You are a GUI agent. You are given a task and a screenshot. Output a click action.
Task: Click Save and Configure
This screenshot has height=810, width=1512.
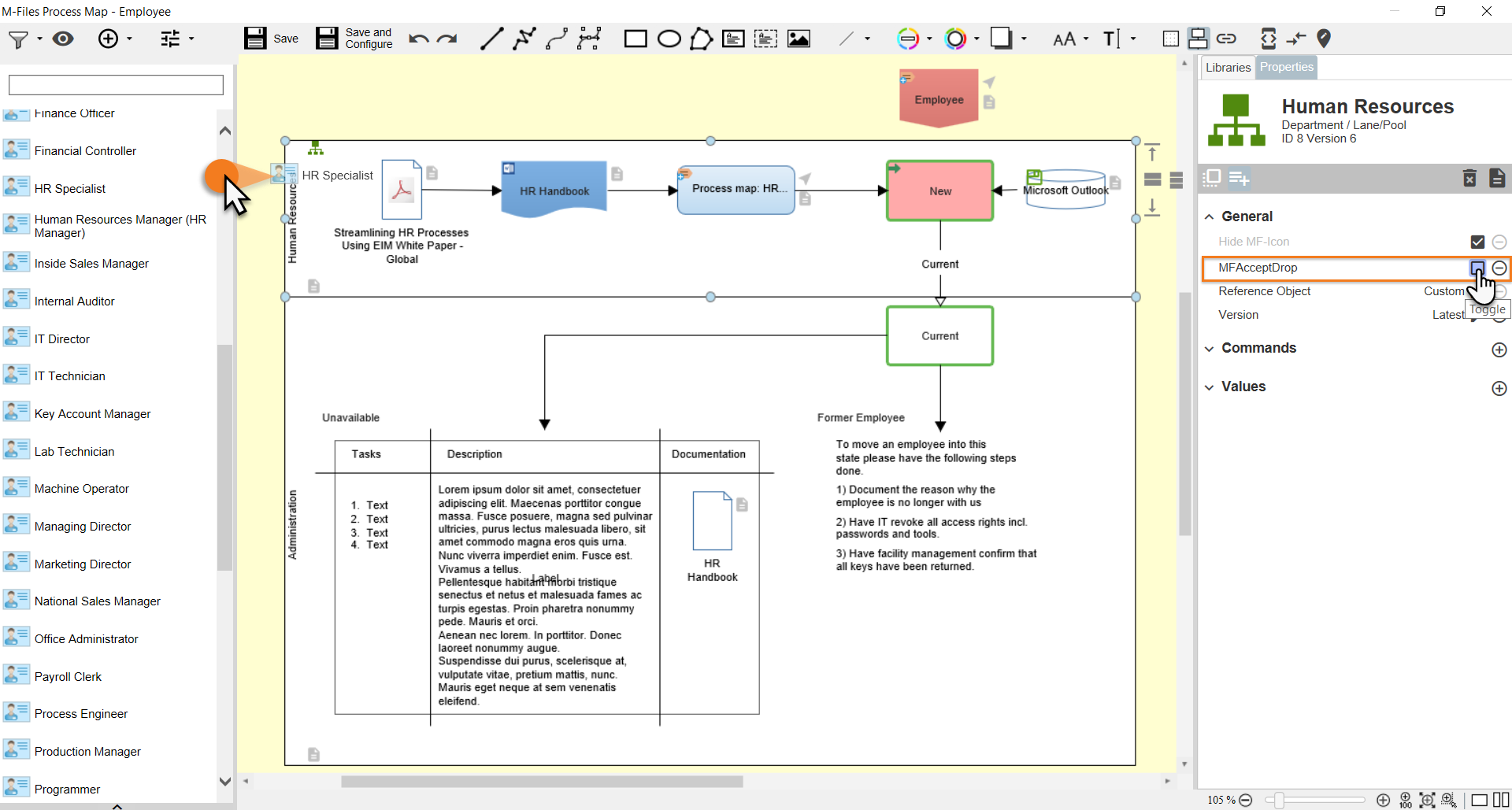354,39
